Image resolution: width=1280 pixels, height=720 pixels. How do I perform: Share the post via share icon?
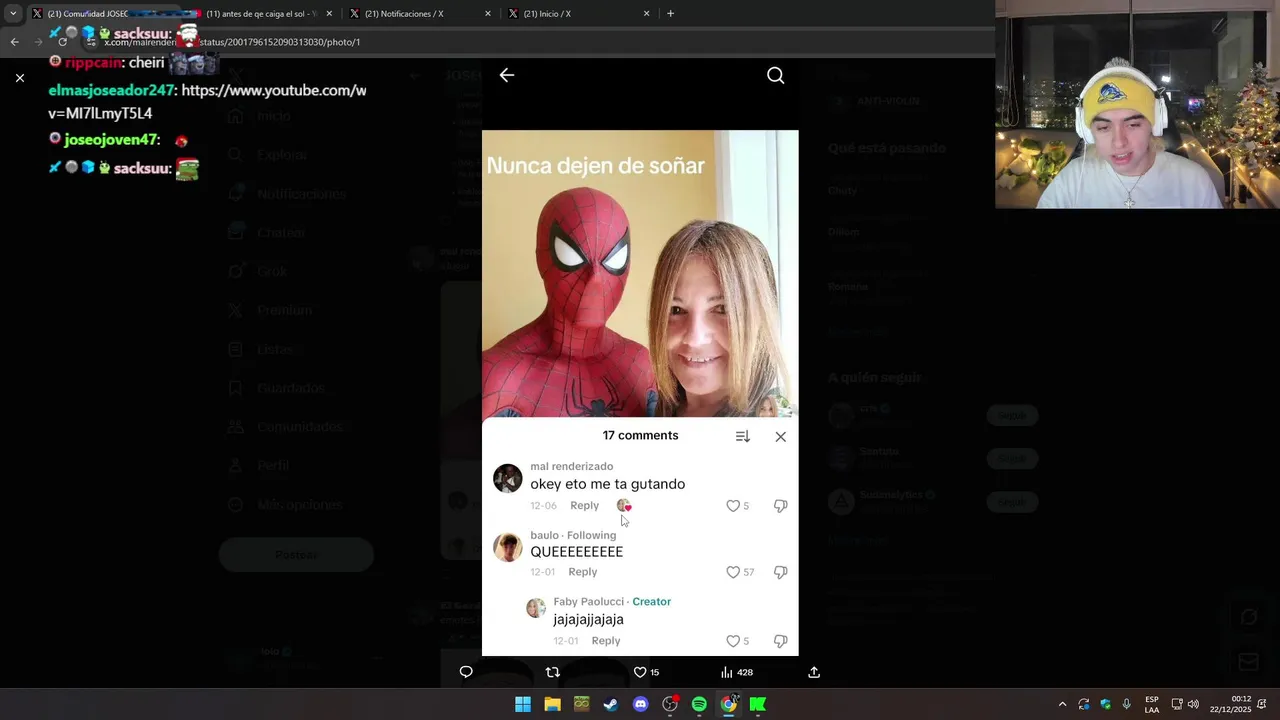tap(814, 672)
